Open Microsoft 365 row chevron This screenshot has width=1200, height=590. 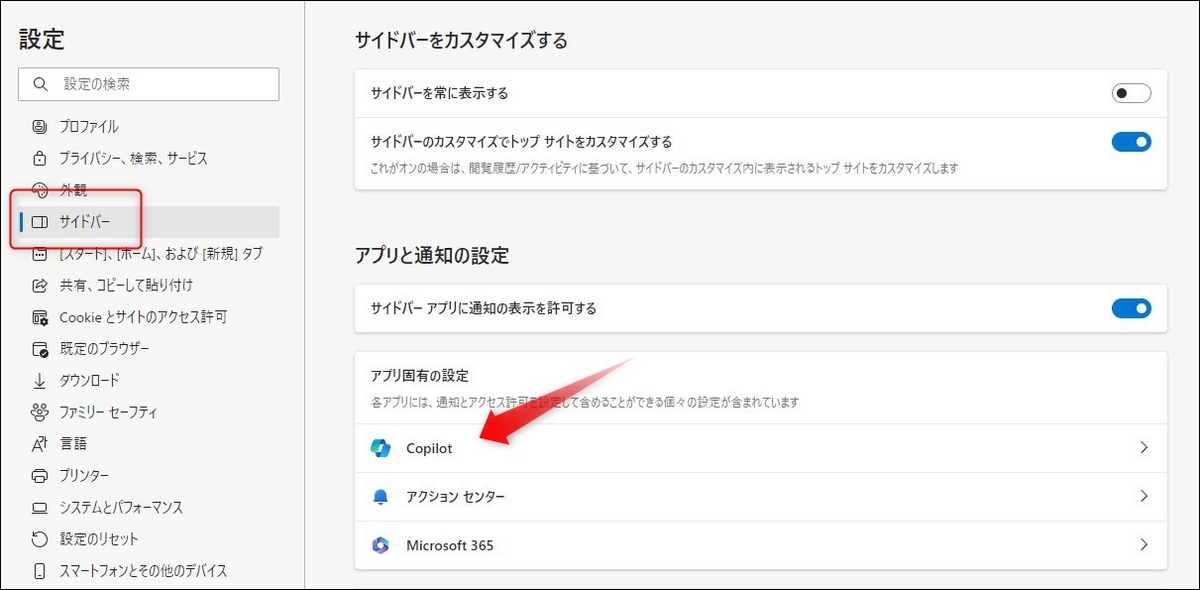1144,545
